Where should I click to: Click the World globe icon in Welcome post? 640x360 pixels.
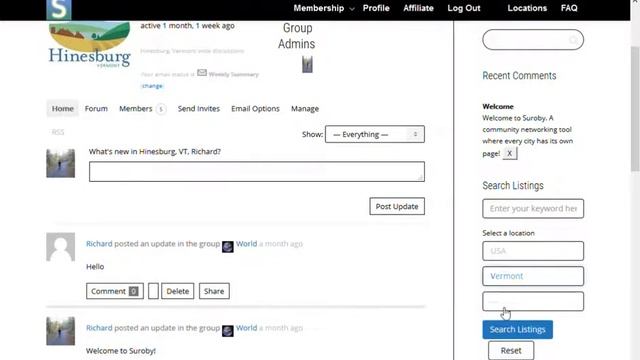[x=228, y=331]
